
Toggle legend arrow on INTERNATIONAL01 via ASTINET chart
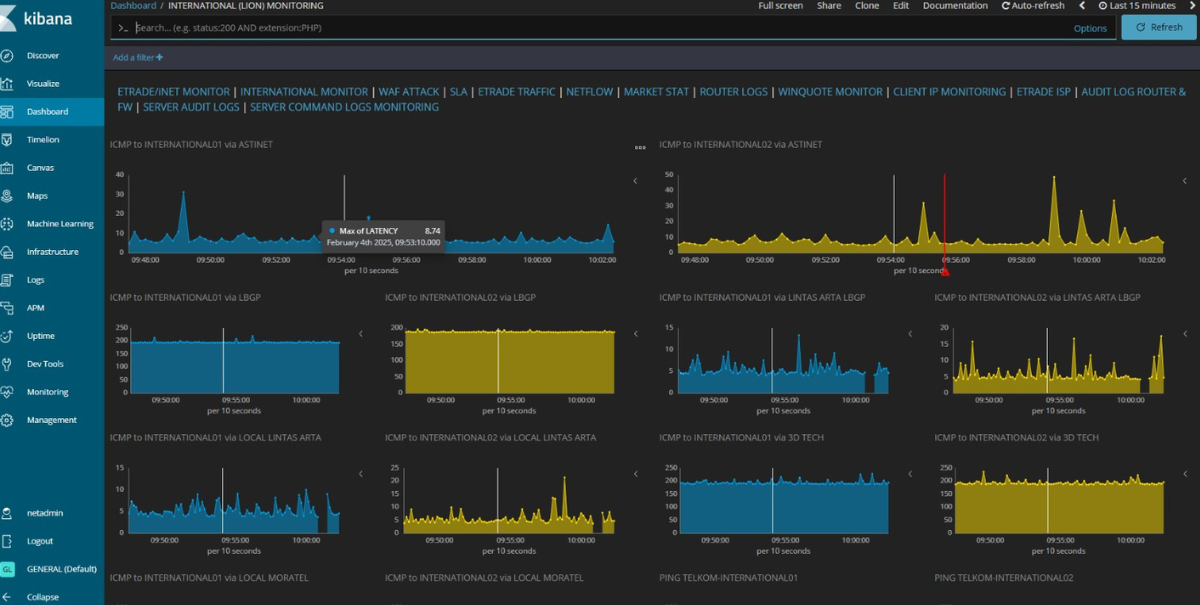click(x=634, y=181)
